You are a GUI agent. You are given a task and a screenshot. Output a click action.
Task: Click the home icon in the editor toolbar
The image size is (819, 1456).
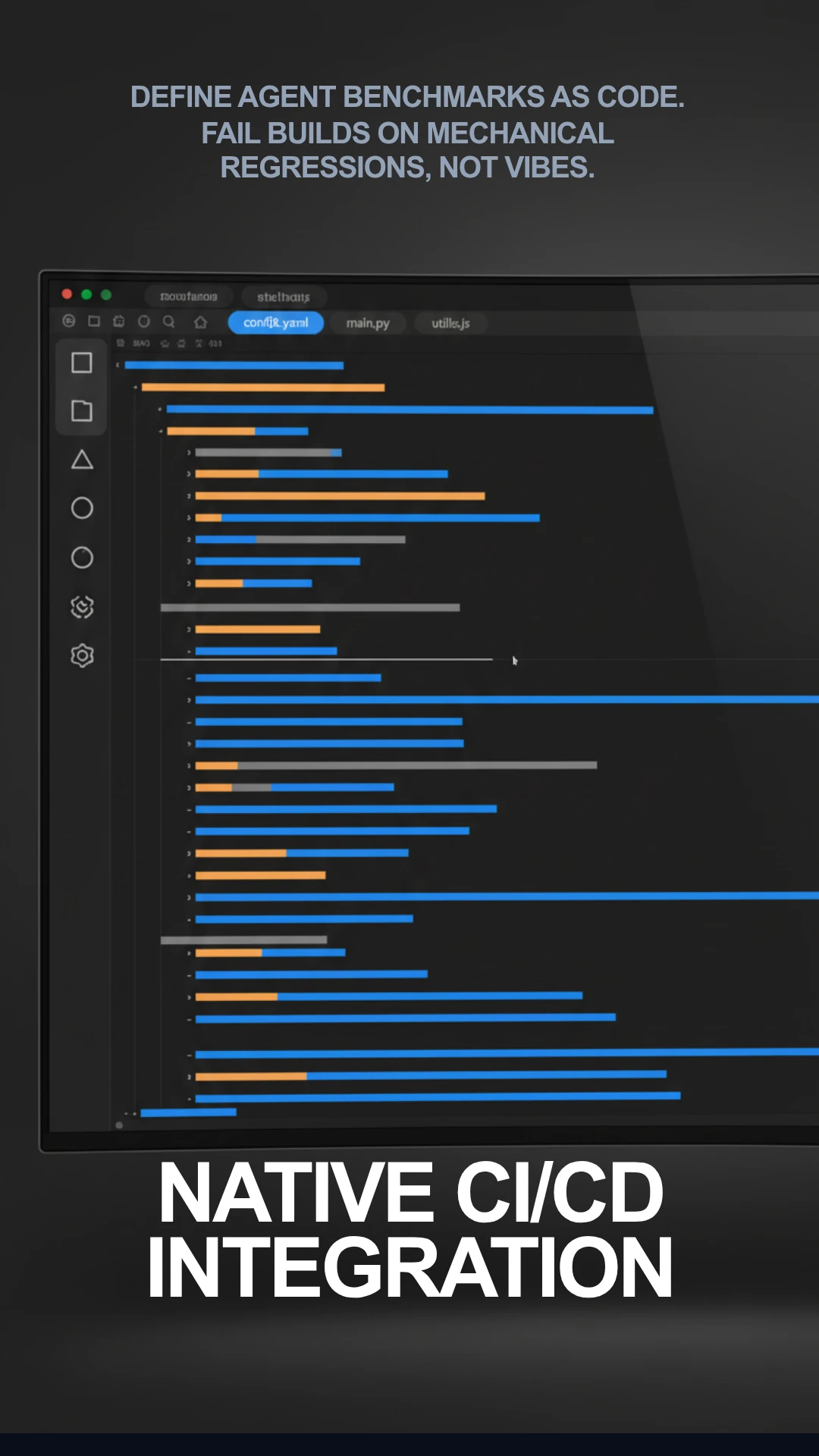(200, 322)
